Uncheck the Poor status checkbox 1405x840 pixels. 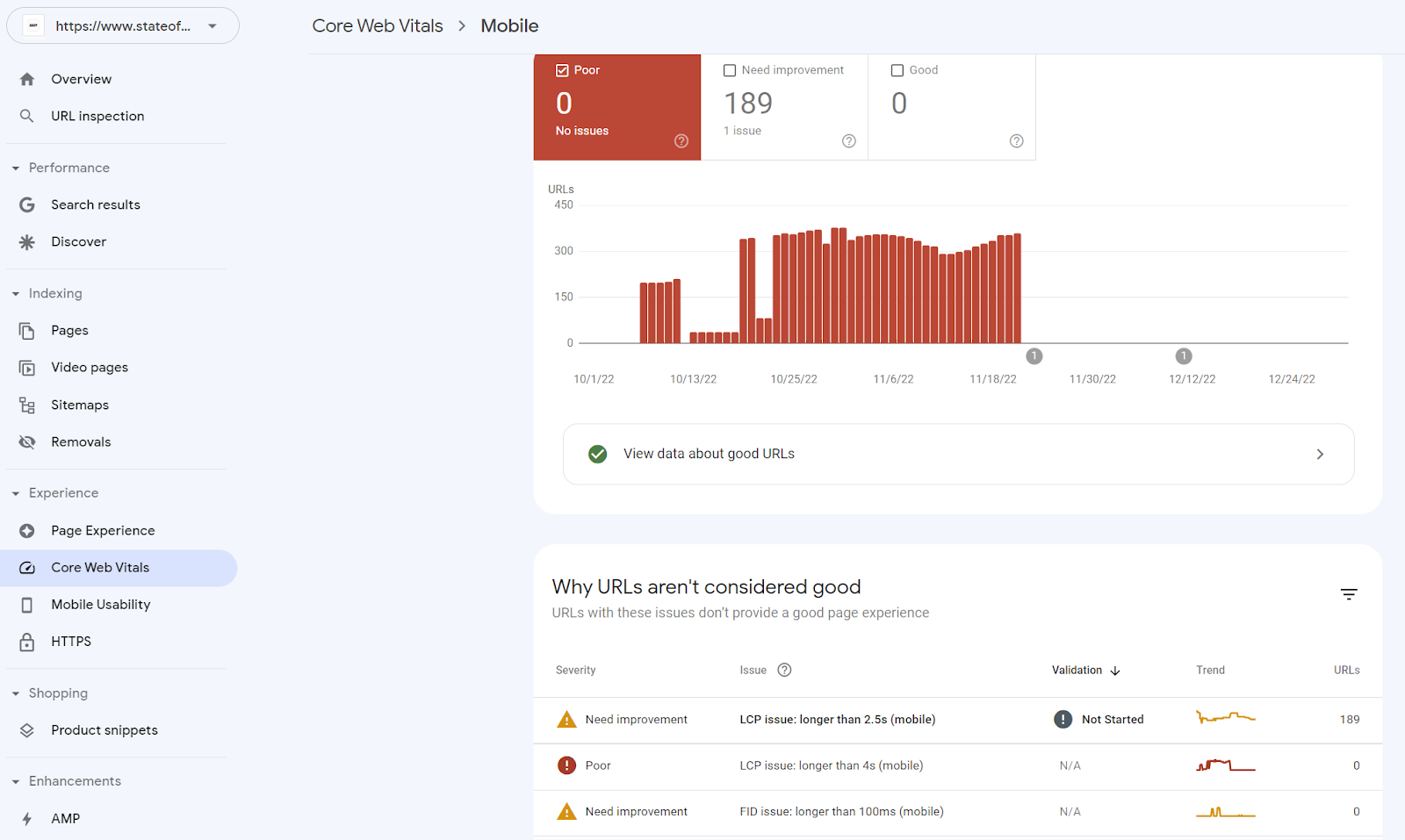(x=562, y=69)
